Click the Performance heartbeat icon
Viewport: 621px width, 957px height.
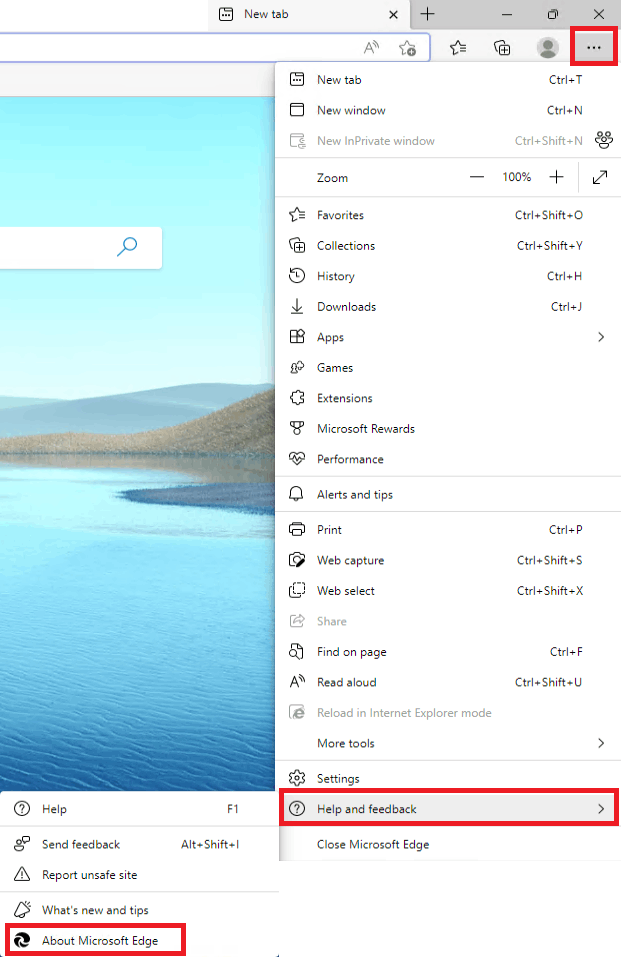297,458
